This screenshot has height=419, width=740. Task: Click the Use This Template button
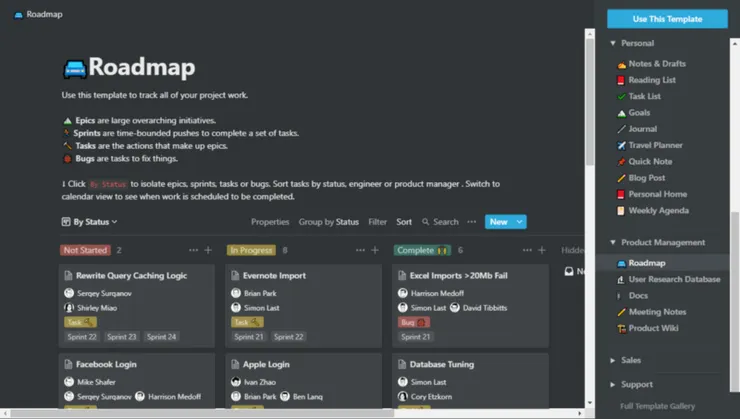coord(667,19)
